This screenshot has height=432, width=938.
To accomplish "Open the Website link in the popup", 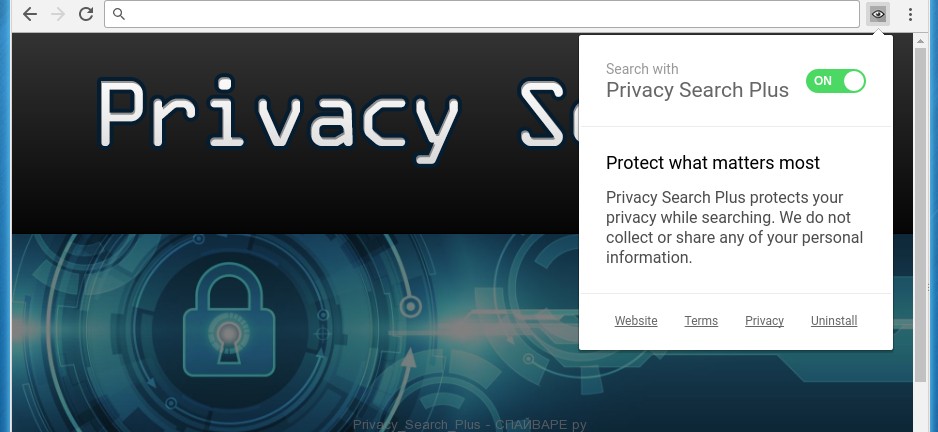I will tap(636, 321).
